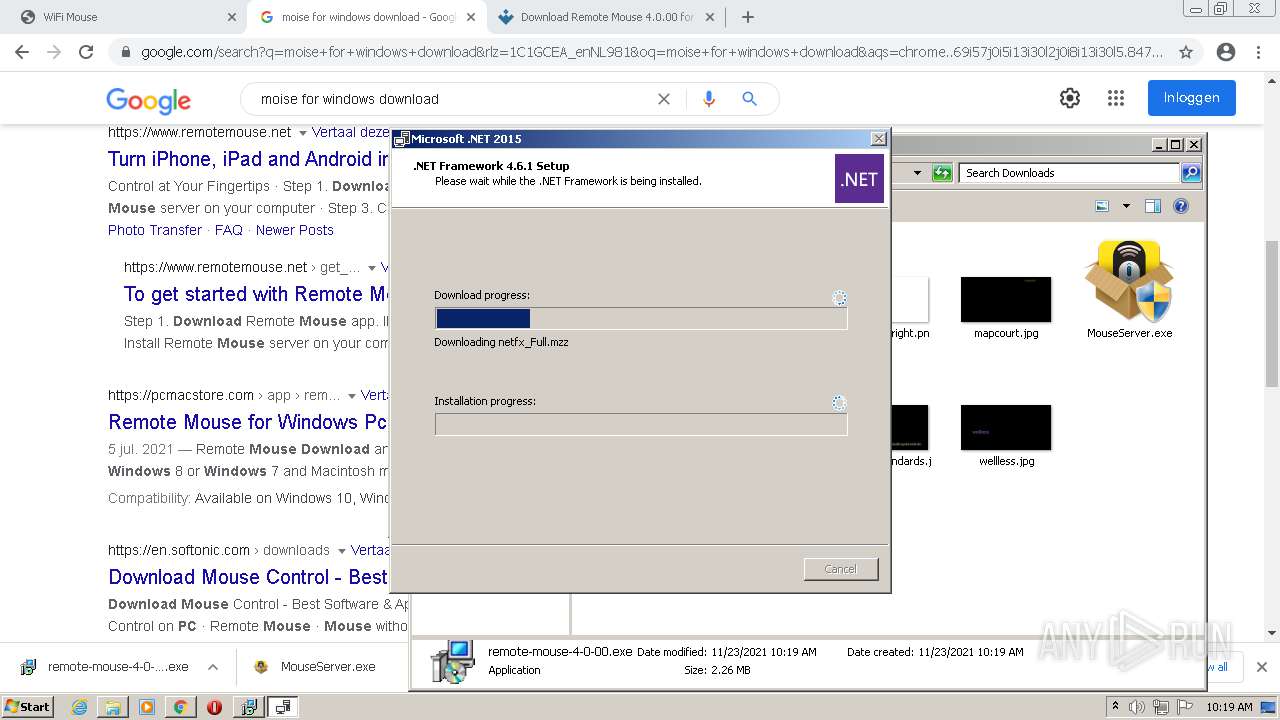This screenshot has width=1280, height=720.
Task: Reload the current page
Action: [86, 52]
